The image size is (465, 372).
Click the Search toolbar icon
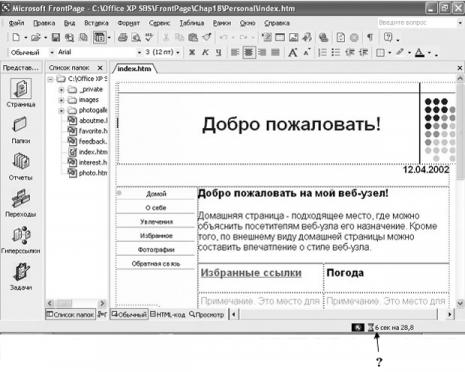pyautogui.click(x=70, y=37)
